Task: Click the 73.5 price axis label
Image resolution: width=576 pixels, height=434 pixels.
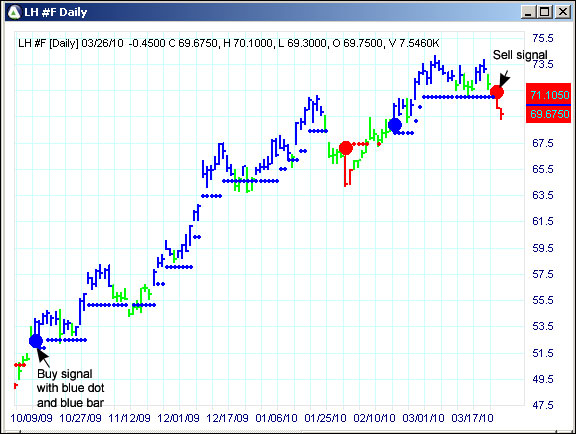Action: pos(543,64)
